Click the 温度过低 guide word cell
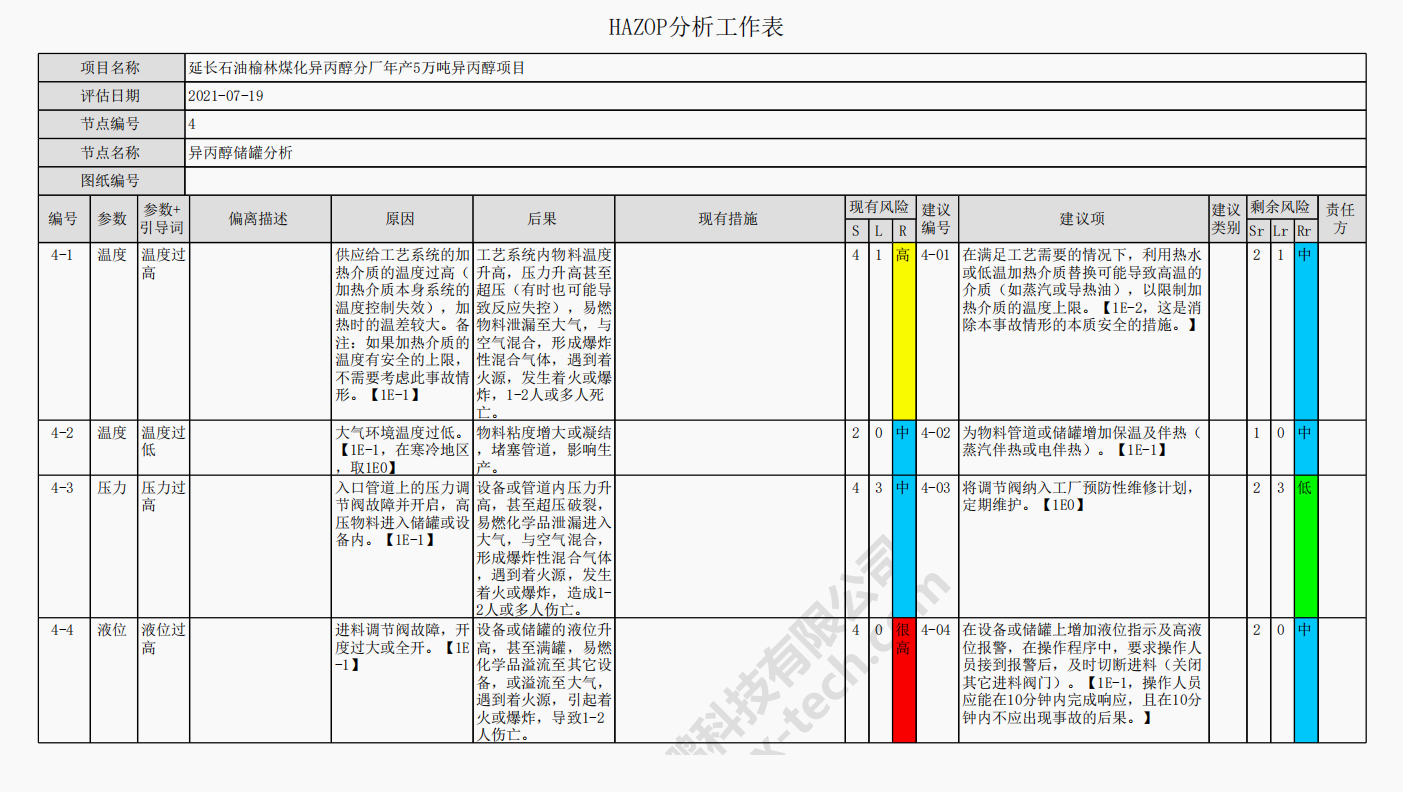This screenshot has width=1403, height=792. point(163,447)
